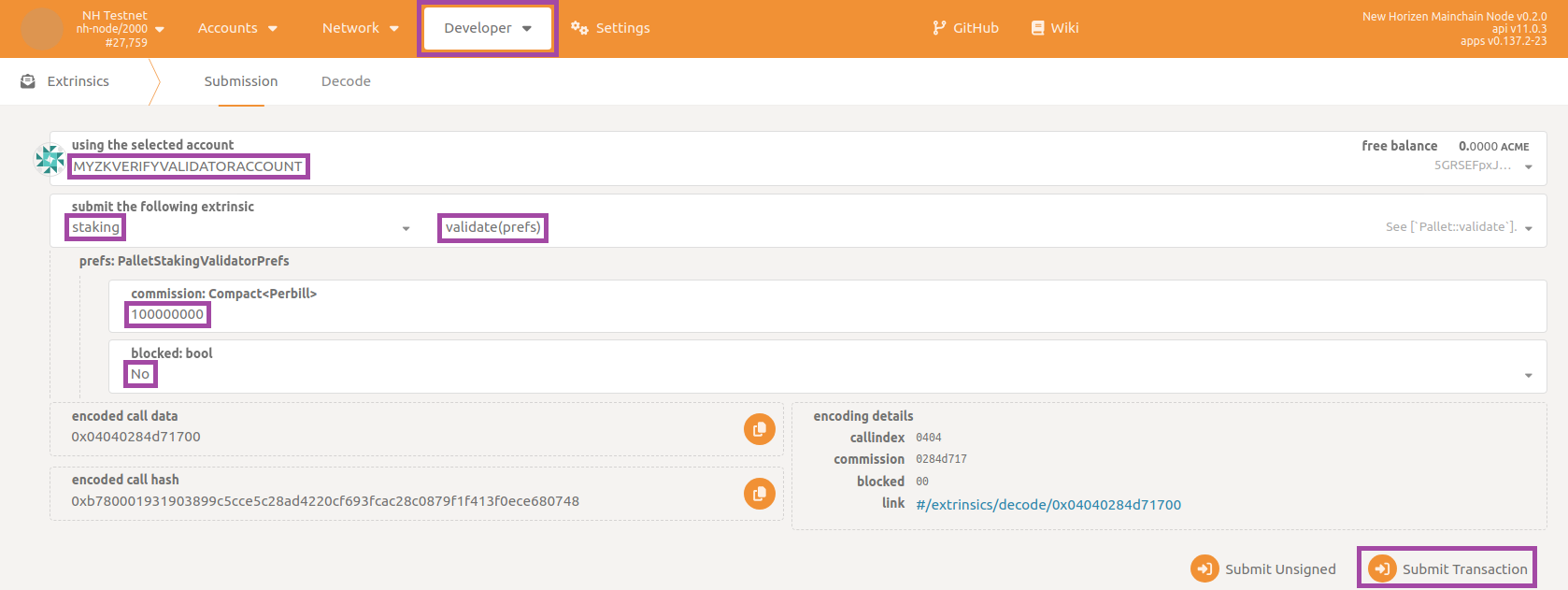
Task: Click the copy icon for encoded call data
Action: 759,429
